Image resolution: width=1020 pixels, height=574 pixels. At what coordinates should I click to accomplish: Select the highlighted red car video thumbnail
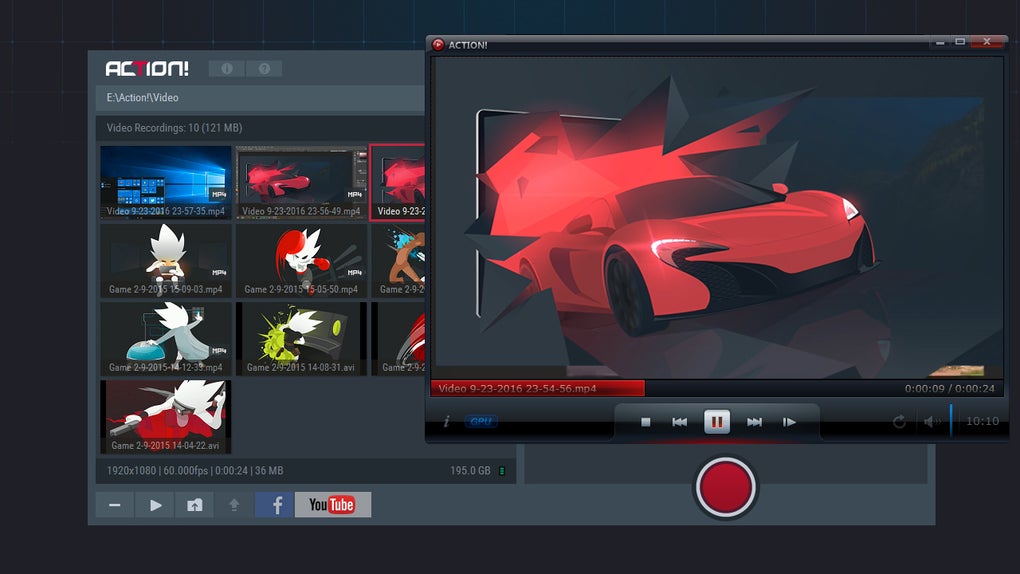(x=397, y=182)
